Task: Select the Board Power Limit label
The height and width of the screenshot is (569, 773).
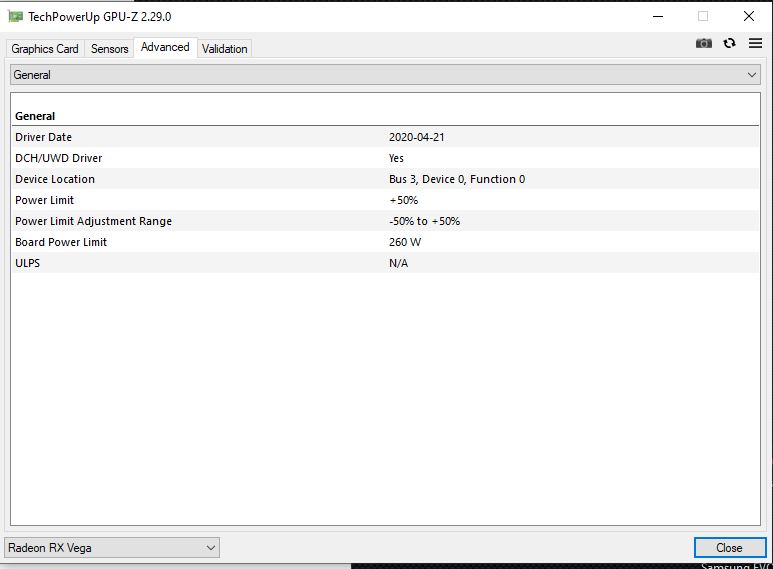Action: click(61, 242)
